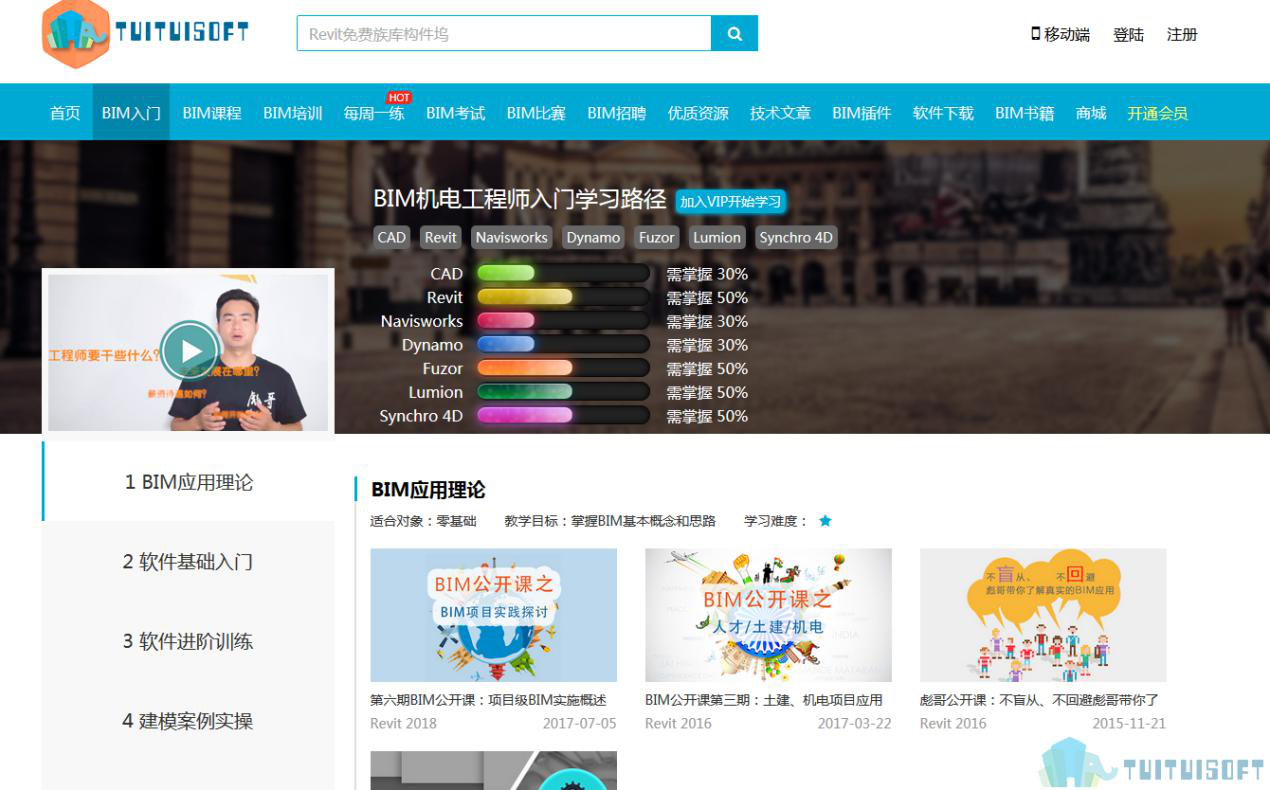This screenshot has height=790, width=1270.
Task: Click the CAD tag
Action: click(x=392, y=237)
